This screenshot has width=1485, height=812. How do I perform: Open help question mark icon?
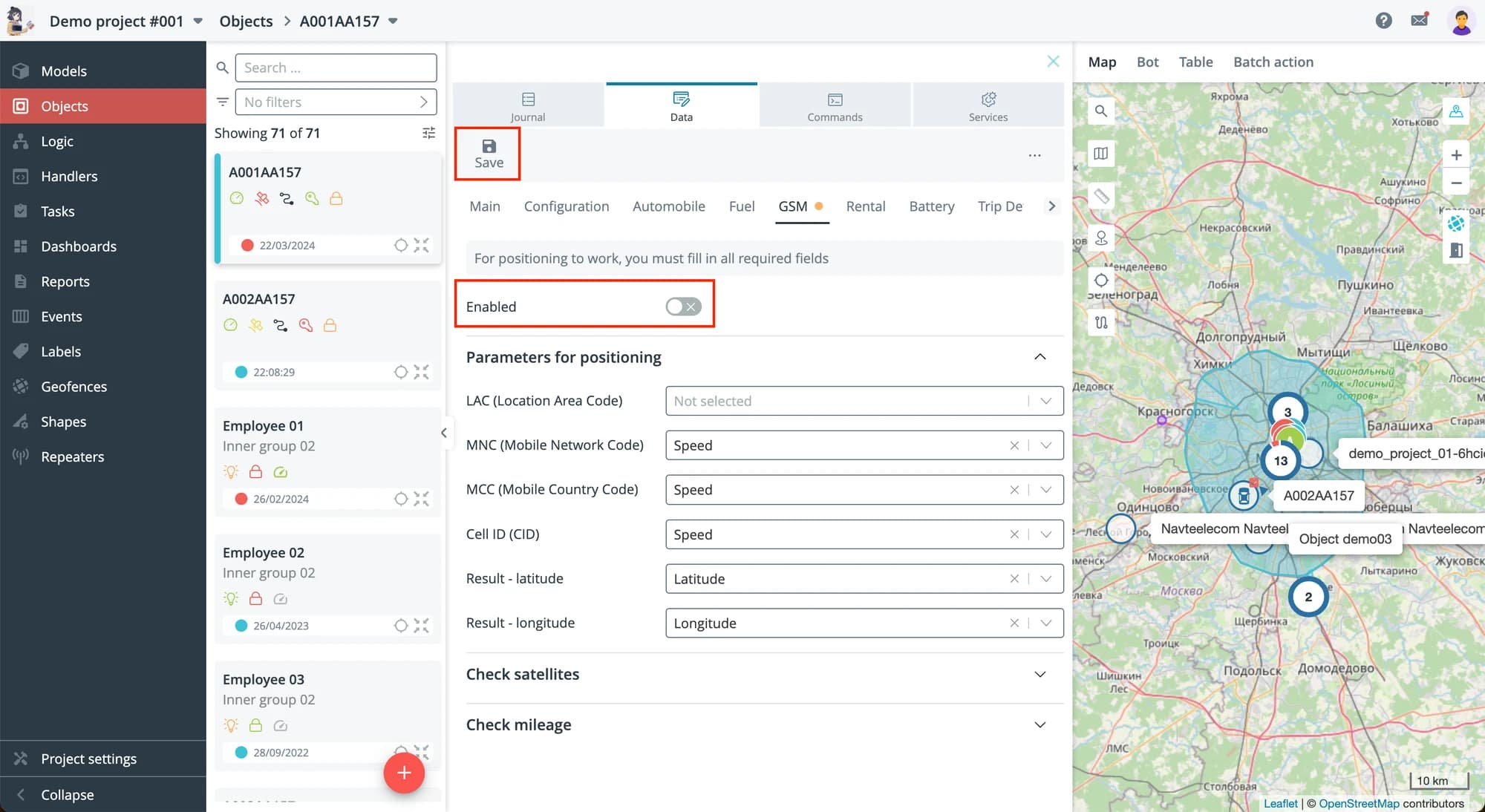(1383, 20)
